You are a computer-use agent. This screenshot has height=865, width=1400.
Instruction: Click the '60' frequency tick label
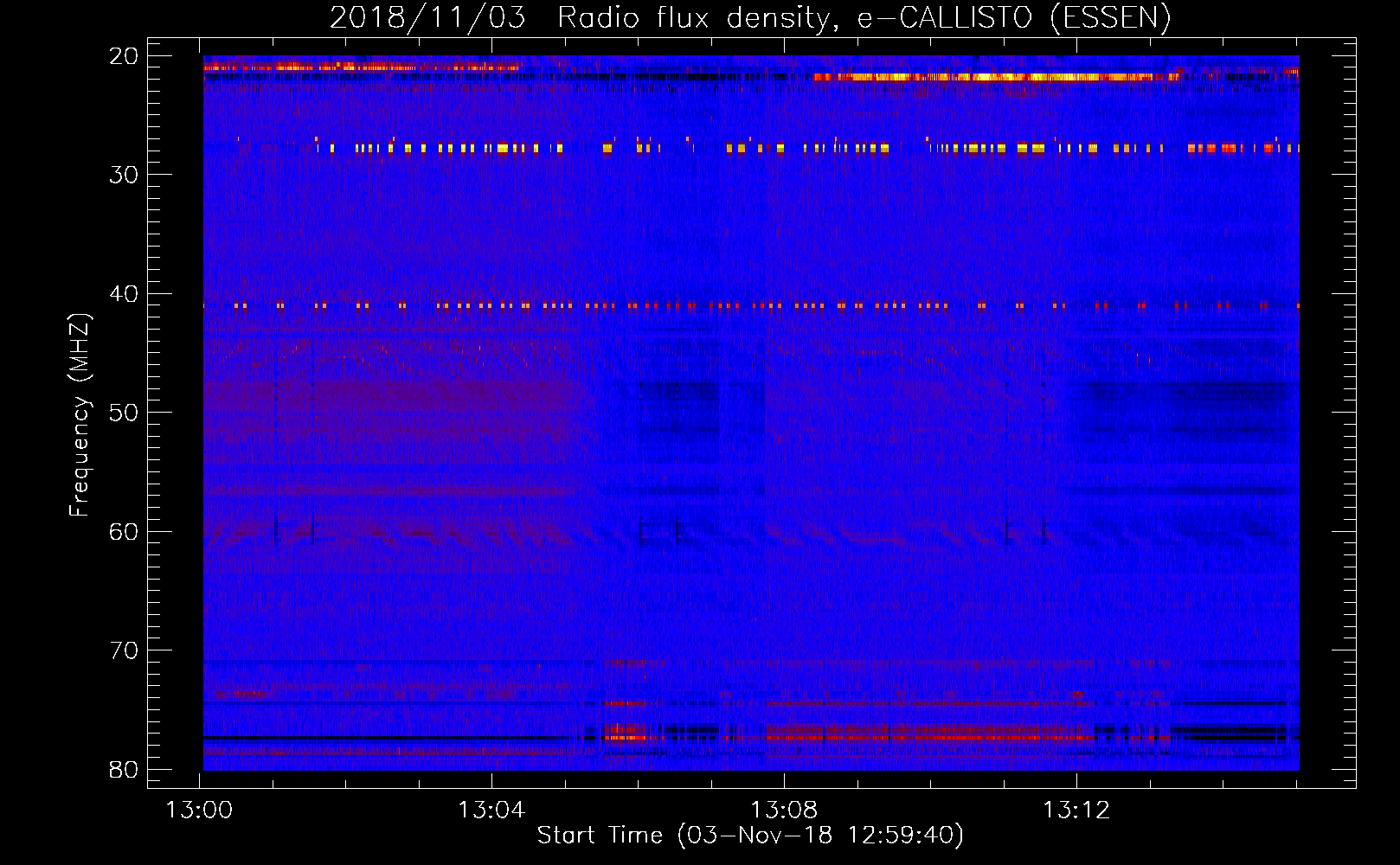125,532
